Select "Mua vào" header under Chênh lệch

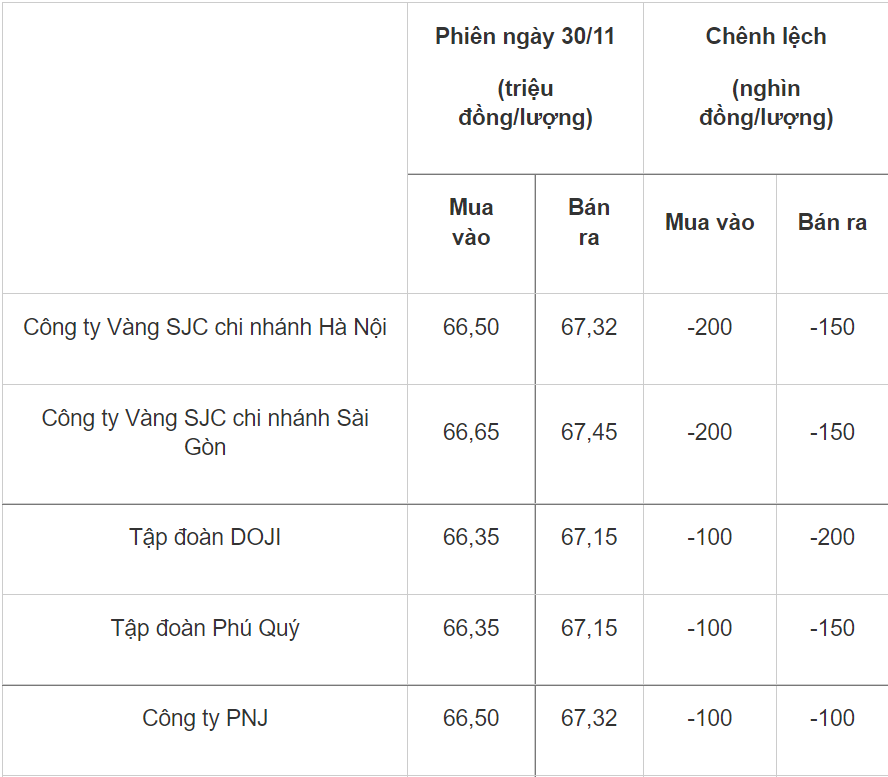pos(709,222)
